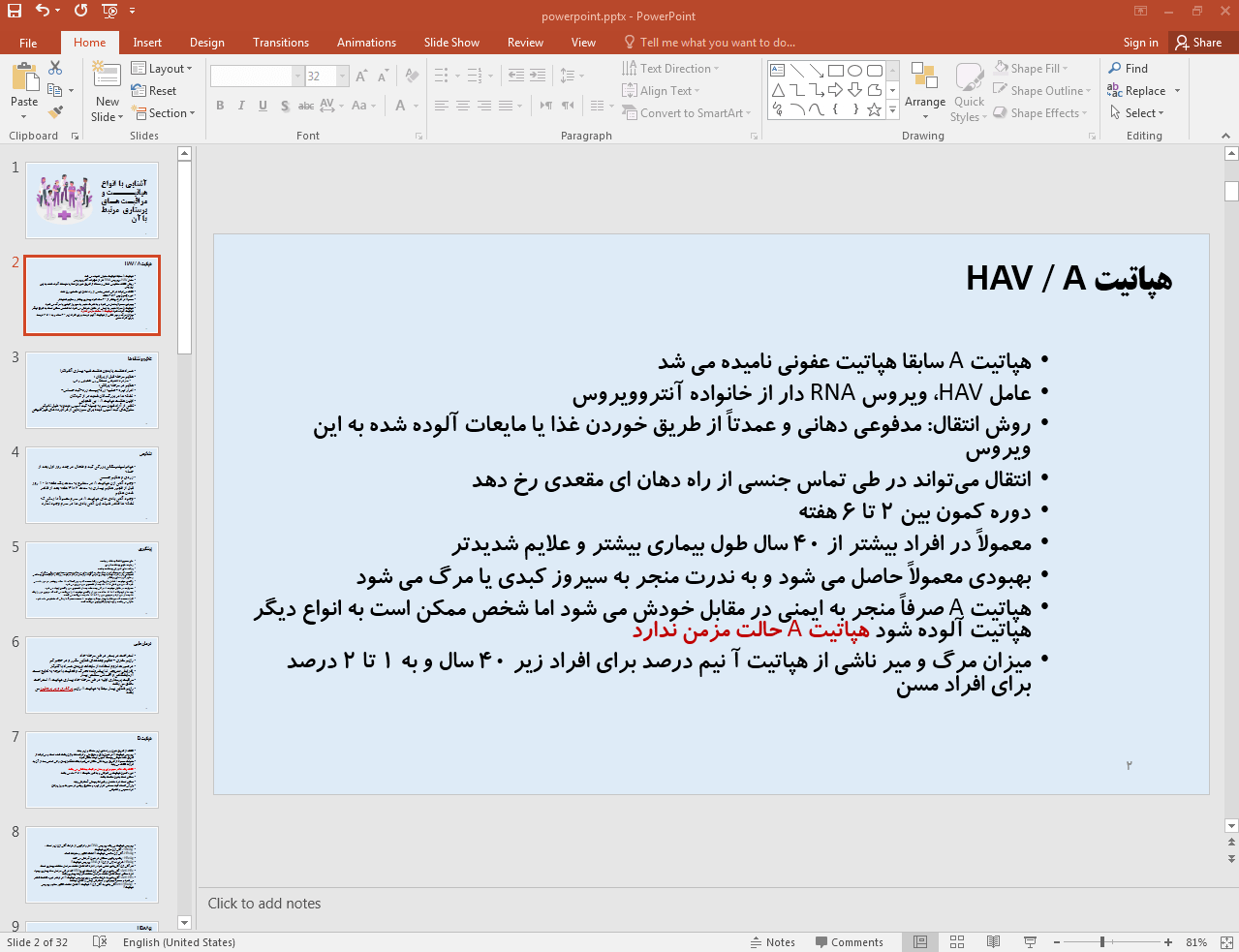Toggle the Notes pane button
Viewport: 1239px width, 952px height.
(x=772, y=942)
